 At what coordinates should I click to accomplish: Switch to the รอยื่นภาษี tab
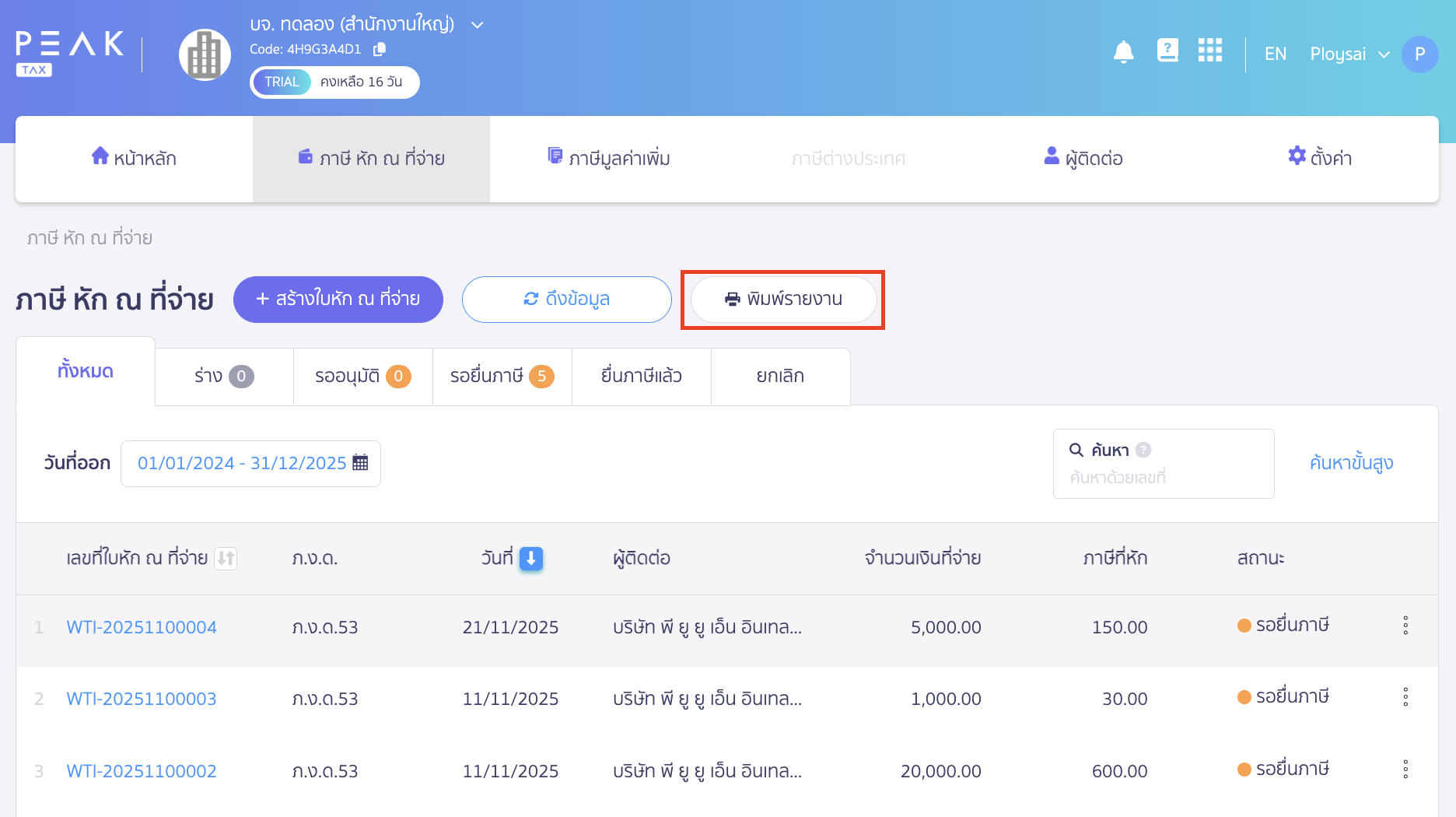tap(502, 377)
